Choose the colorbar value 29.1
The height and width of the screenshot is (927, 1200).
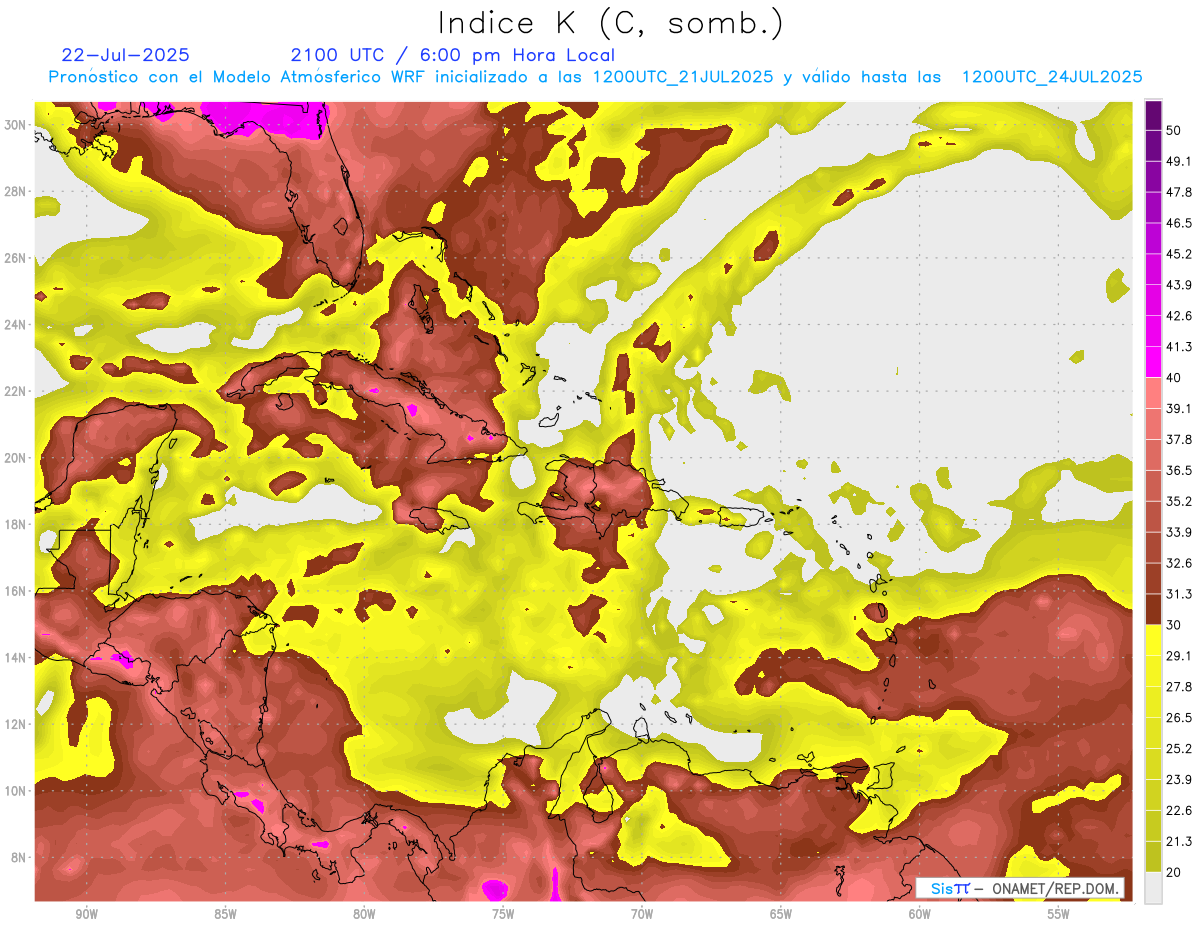[x=1179, y=655]
